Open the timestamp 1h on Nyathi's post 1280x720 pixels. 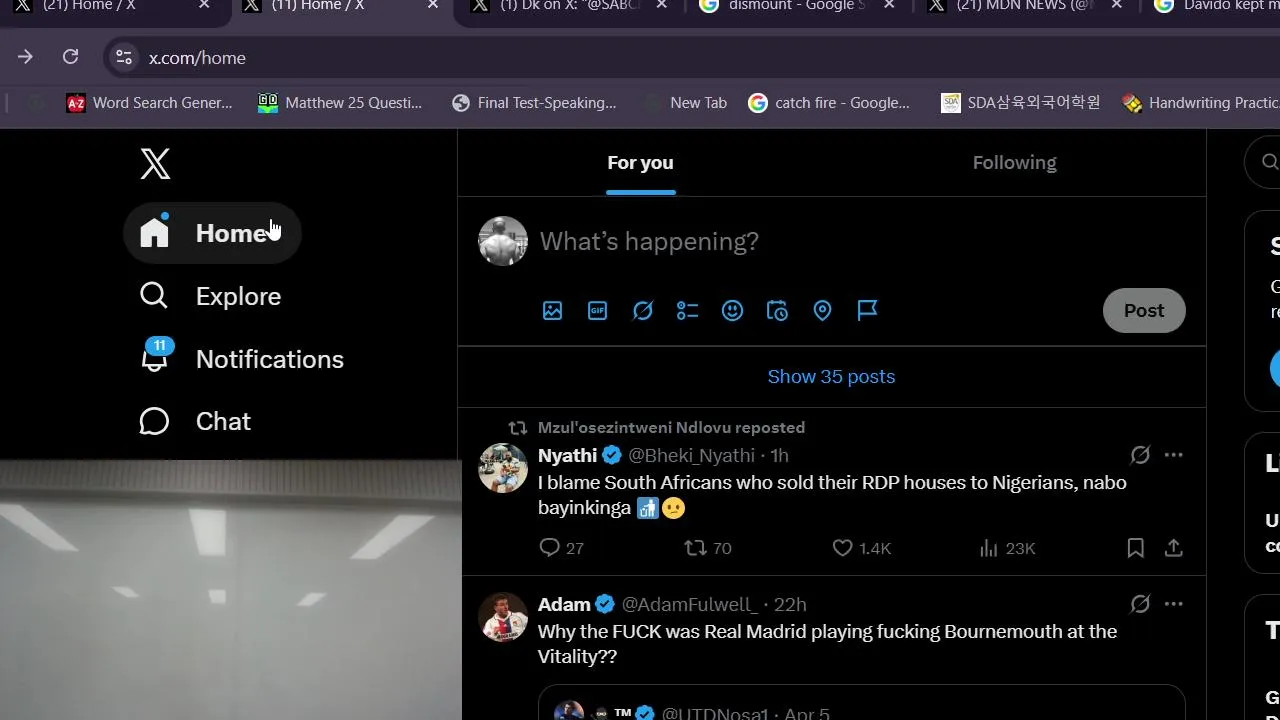779,456
